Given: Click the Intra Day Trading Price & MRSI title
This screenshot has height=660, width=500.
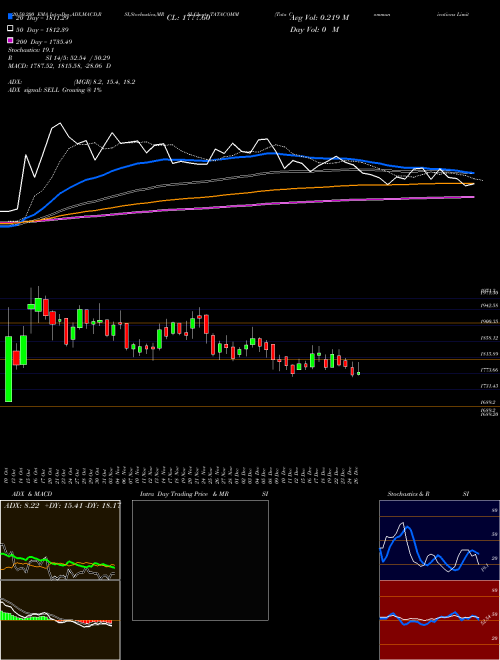Looking at the screenshot, I should coord(204,494).
